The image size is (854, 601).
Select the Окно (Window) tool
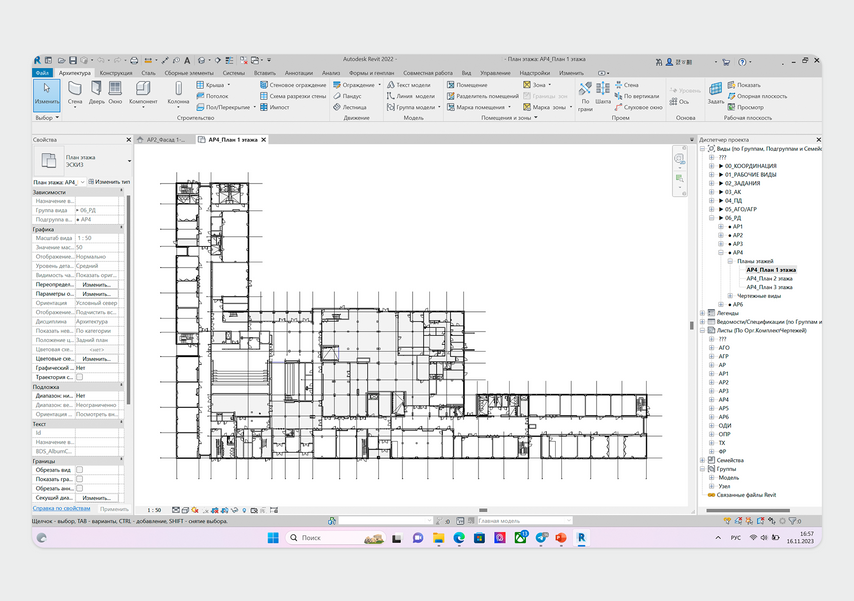click(115, 93)
